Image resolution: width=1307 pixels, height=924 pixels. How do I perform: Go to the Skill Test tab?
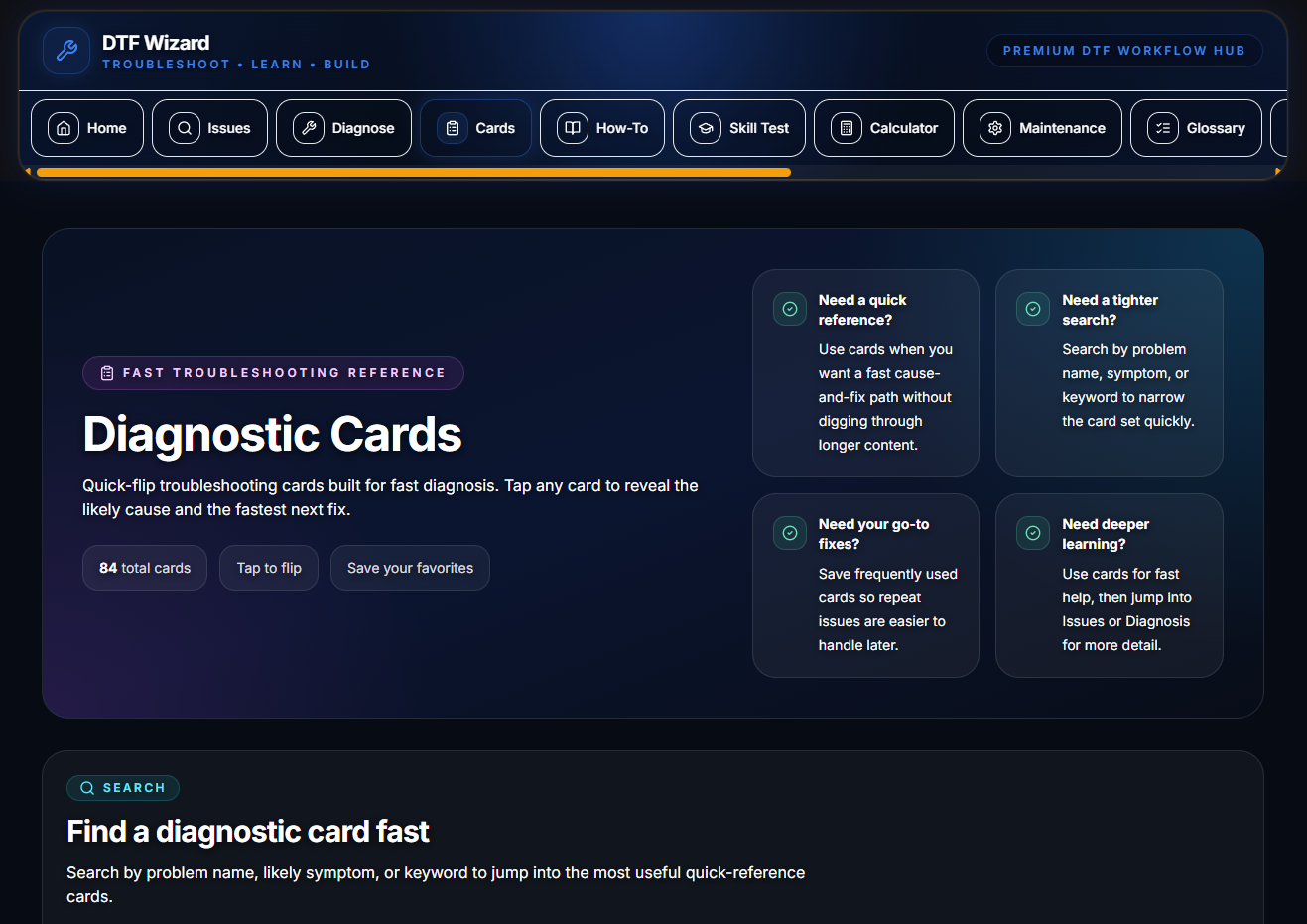click(x=738, y=128)
